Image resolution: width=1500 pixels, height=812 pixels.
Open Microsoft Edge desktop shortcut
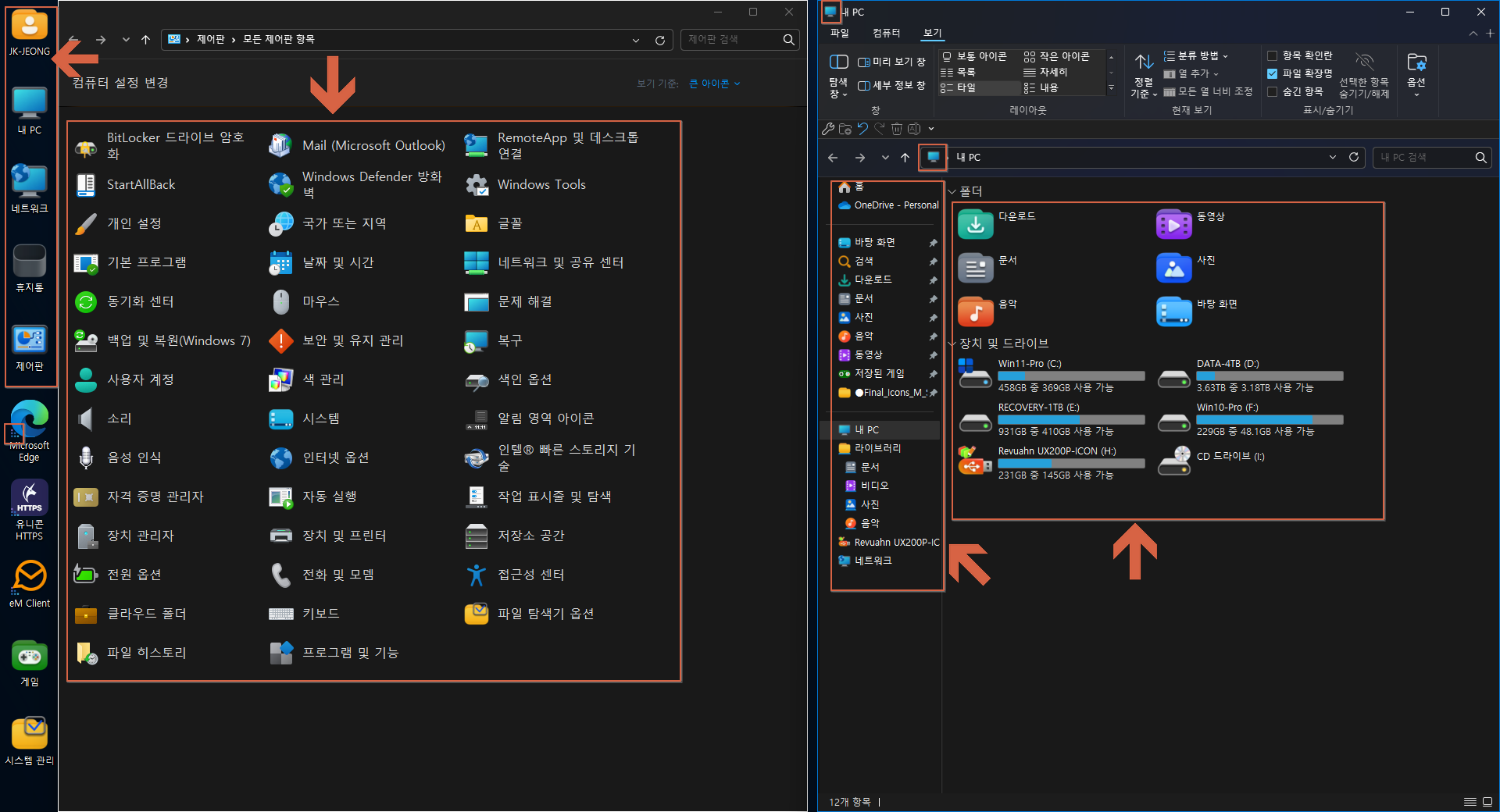coord(29,432)
